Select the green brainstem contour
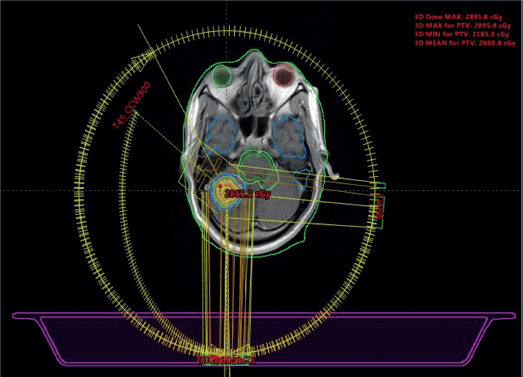 257,168
